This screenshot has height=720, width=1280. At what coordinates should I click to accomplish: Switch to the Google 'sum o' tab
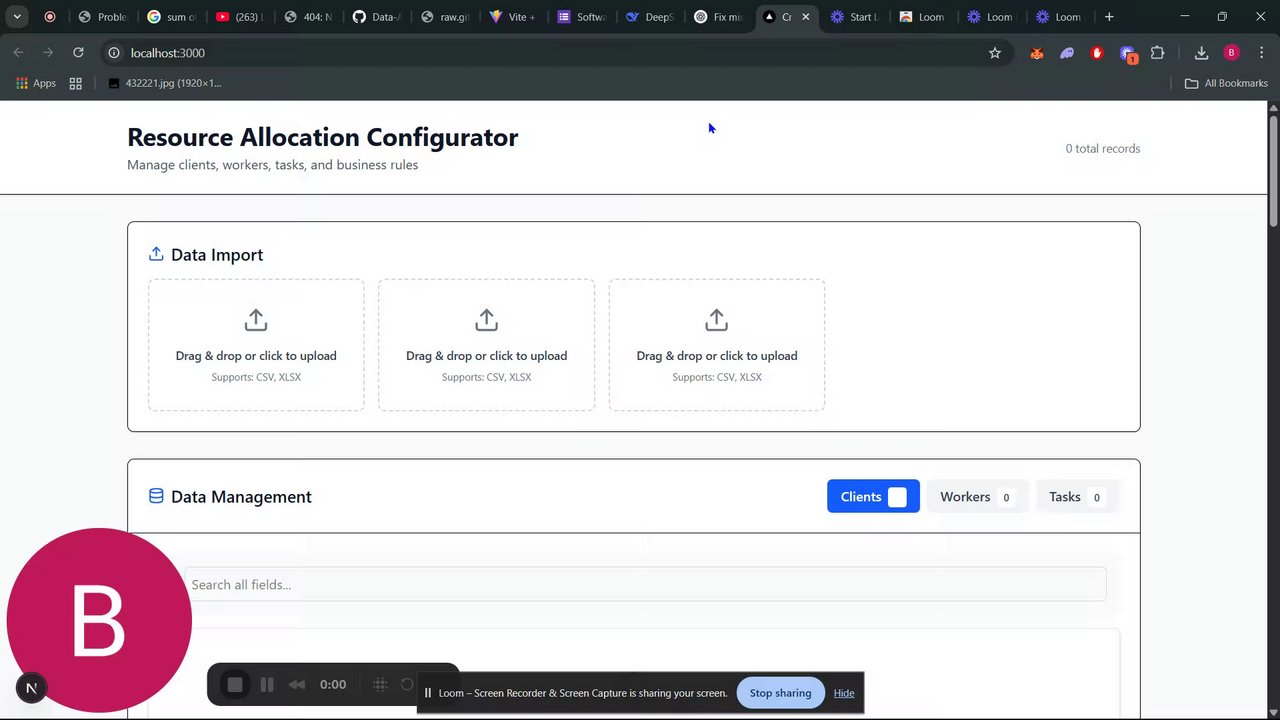[x=171, y=17]
